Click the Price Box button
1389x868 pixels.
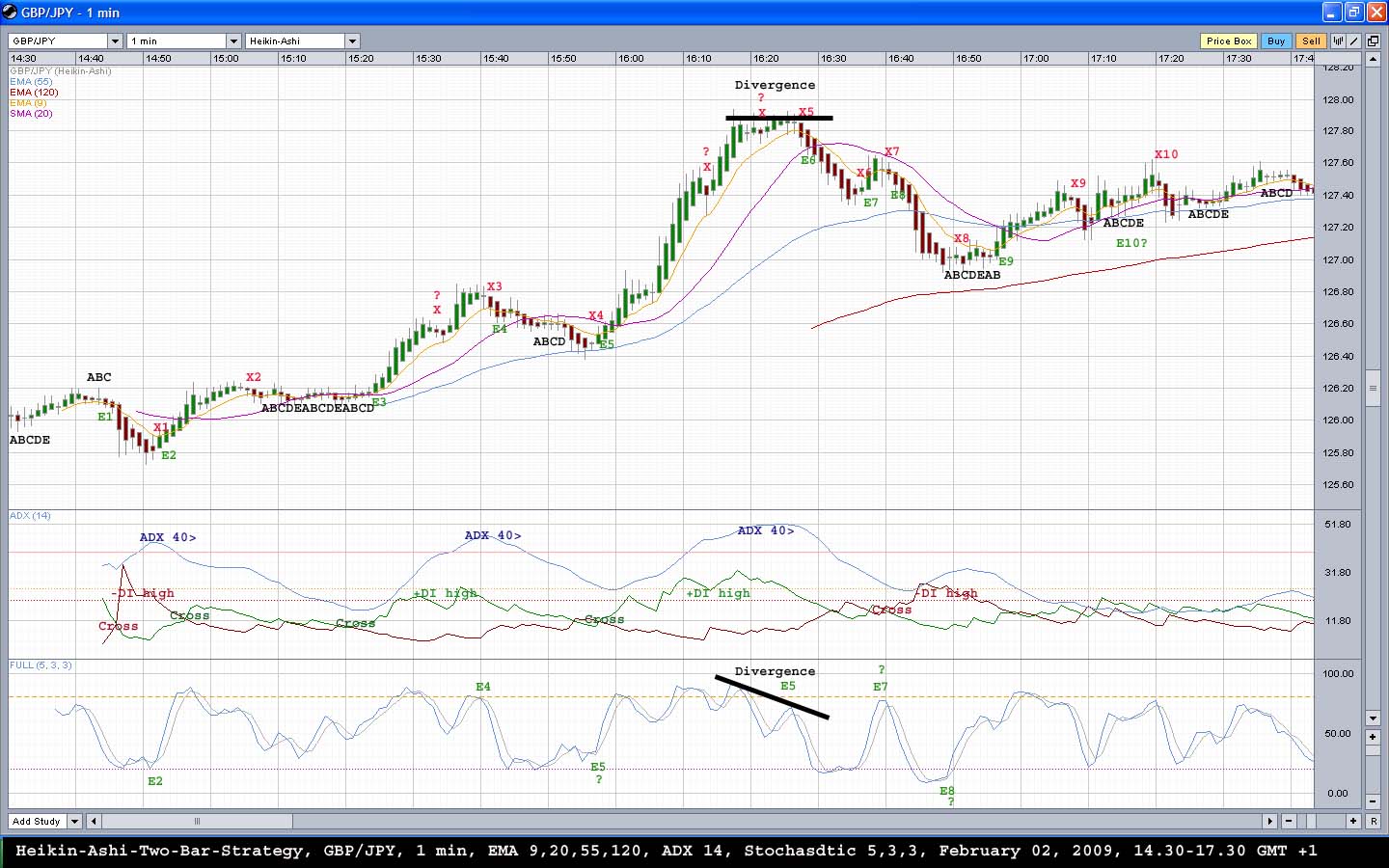(1229, 41)
